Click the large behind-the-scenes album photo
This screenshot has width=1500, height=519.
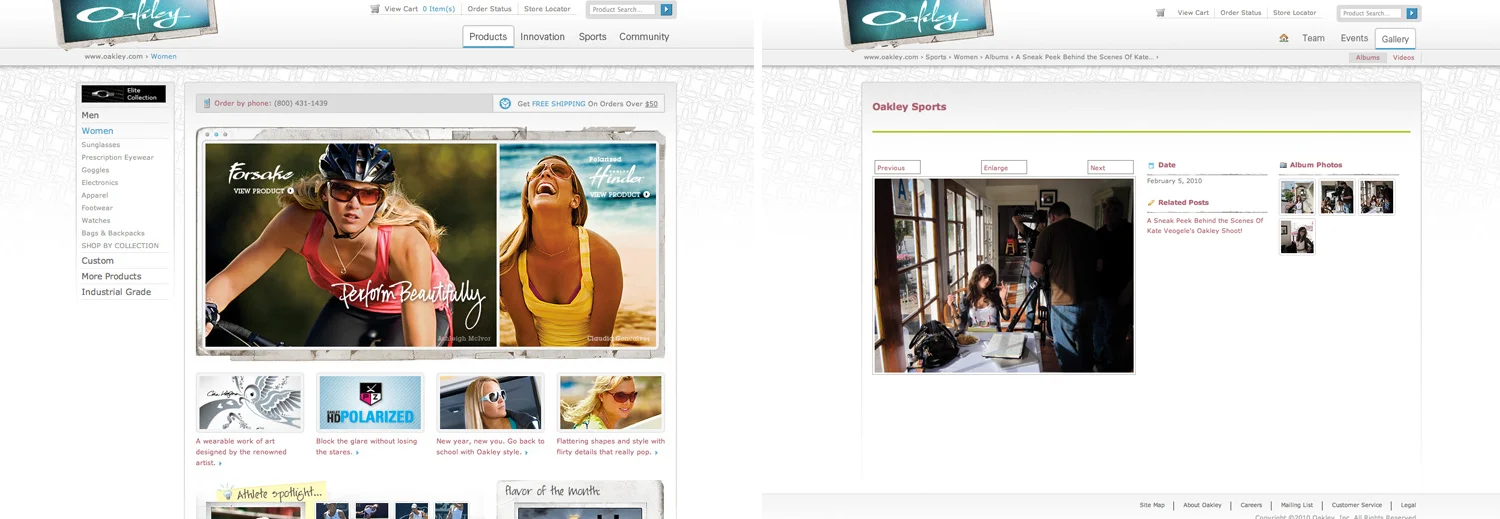click(x=1004, y=276)
